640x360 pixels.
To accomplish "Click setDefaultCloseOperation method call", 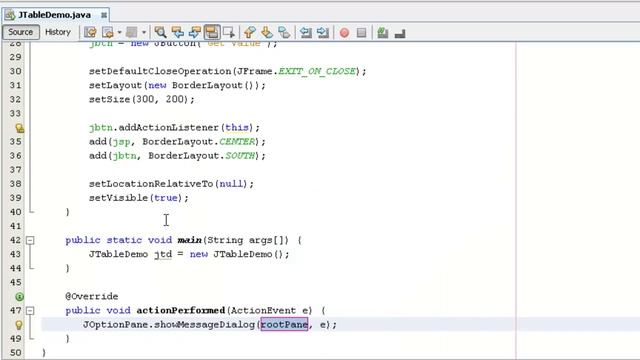I will (x=160, y=71).
